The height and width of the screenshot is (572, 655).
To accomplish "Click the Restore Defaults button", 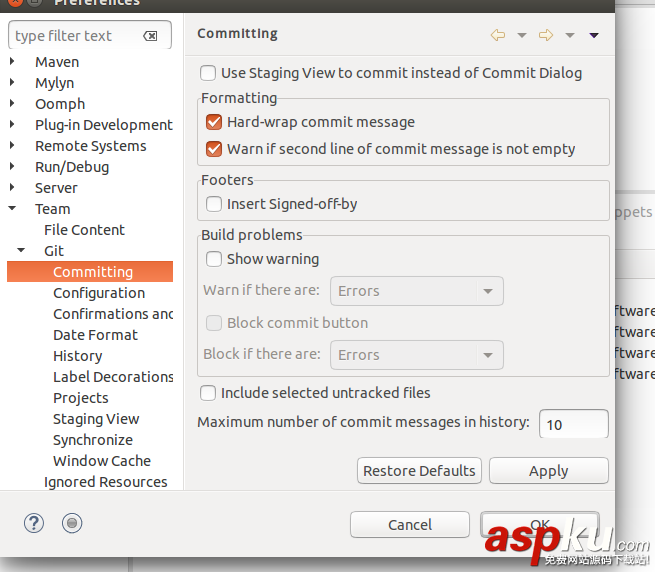I will click(x=419, y=471).
